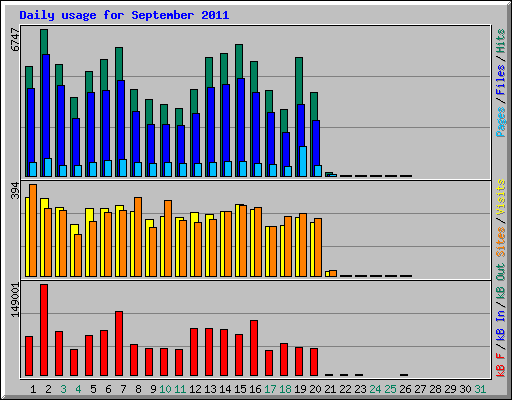Click green day label 31
Viewport: 512px width, 400px height.
point(480,389)
